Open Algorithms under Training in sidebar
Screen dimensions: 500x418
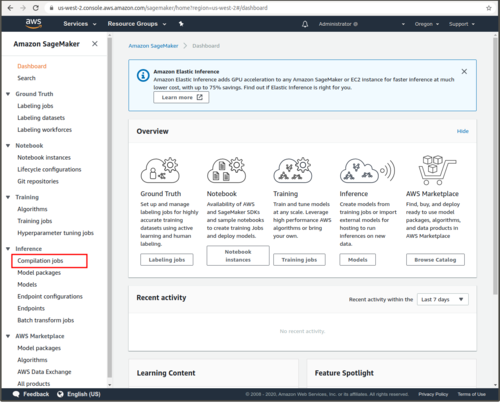tap(32, 209)
